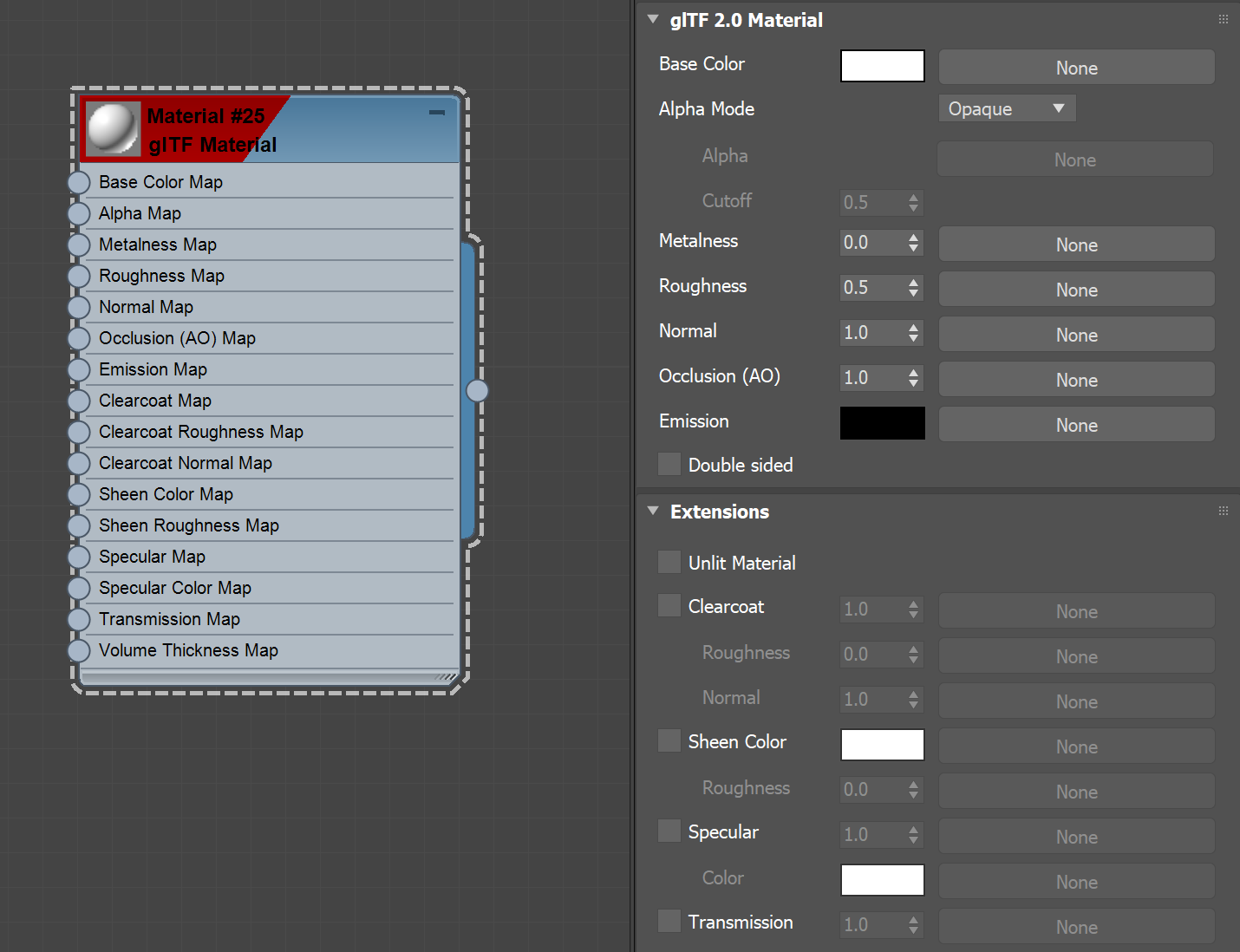The width and height of the screenshot is (1240, 952).
Task: Click the Transmission Map input socket
Action: coord(79,619)
